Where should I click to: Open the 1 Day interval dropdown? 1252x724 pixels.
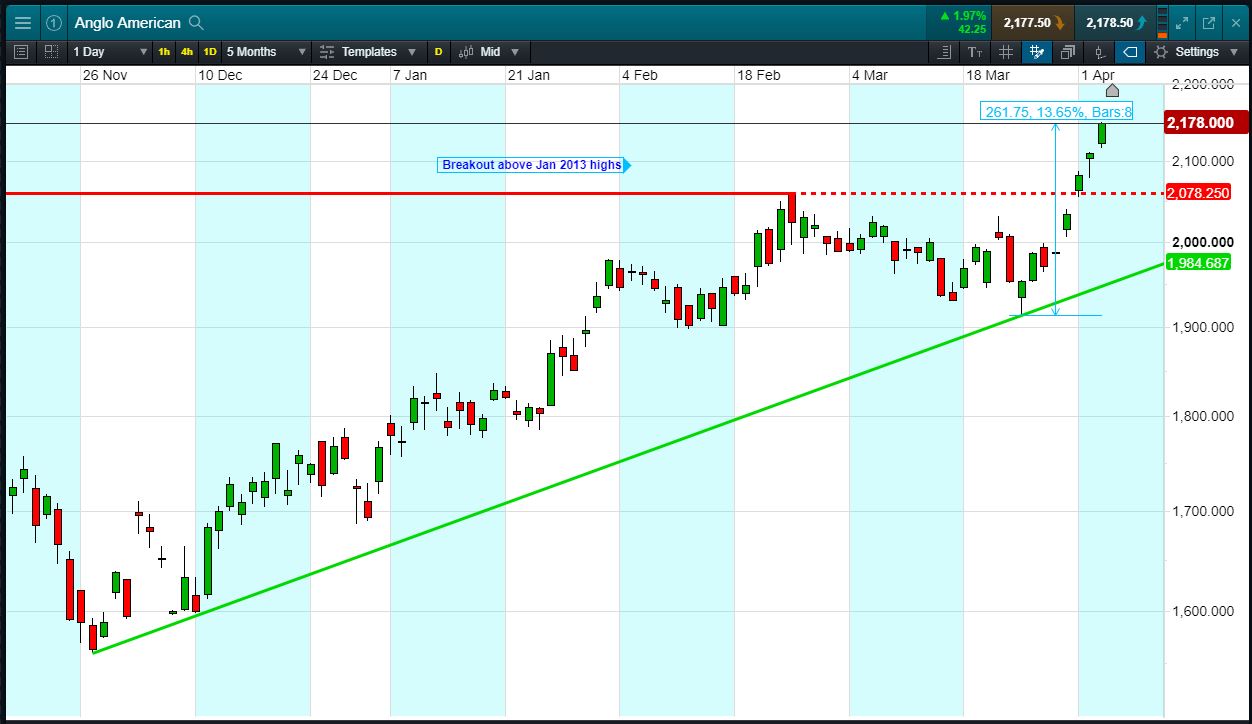click(x=111, y=52)
